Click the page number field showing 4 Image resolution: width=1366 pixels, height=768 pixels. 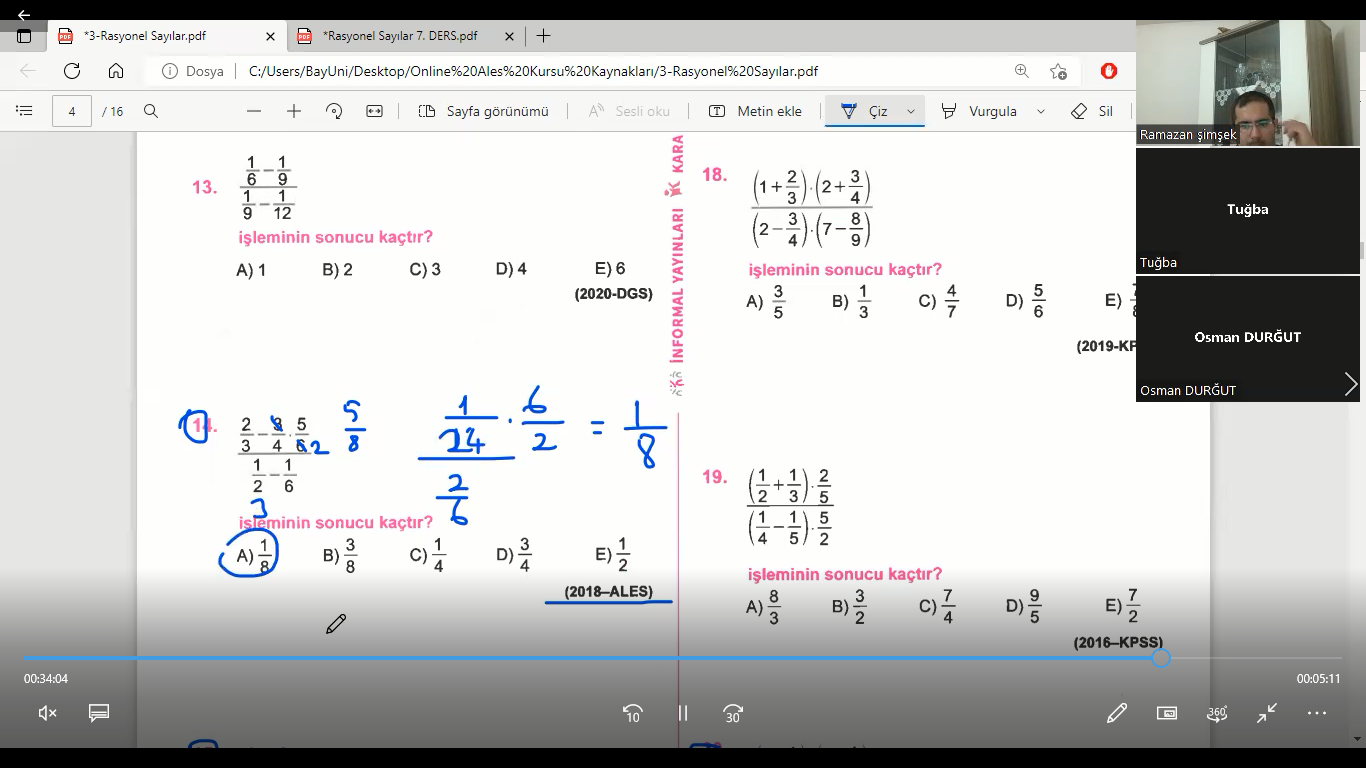pyautogui.click(x=72, y=111)
